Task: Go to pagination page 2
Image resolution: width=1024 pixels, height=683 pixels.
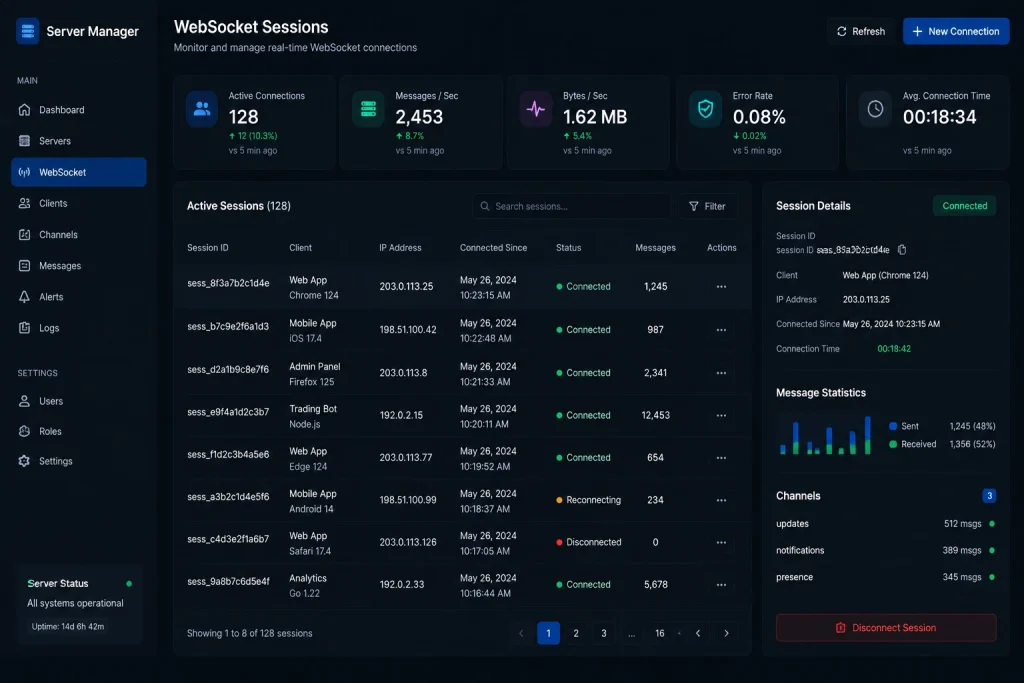Action: (575, 633)
